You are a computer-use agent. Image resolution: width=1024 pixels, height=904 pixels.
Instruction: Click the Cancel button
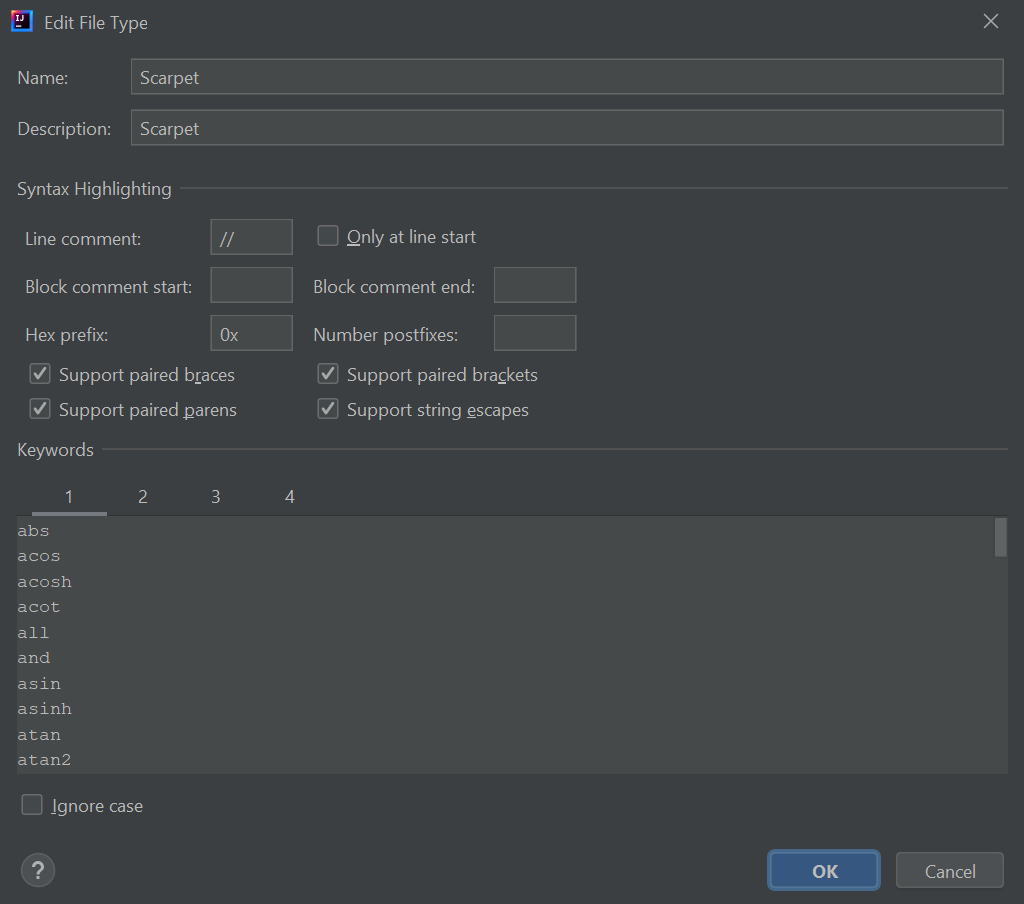click(950, 871)
